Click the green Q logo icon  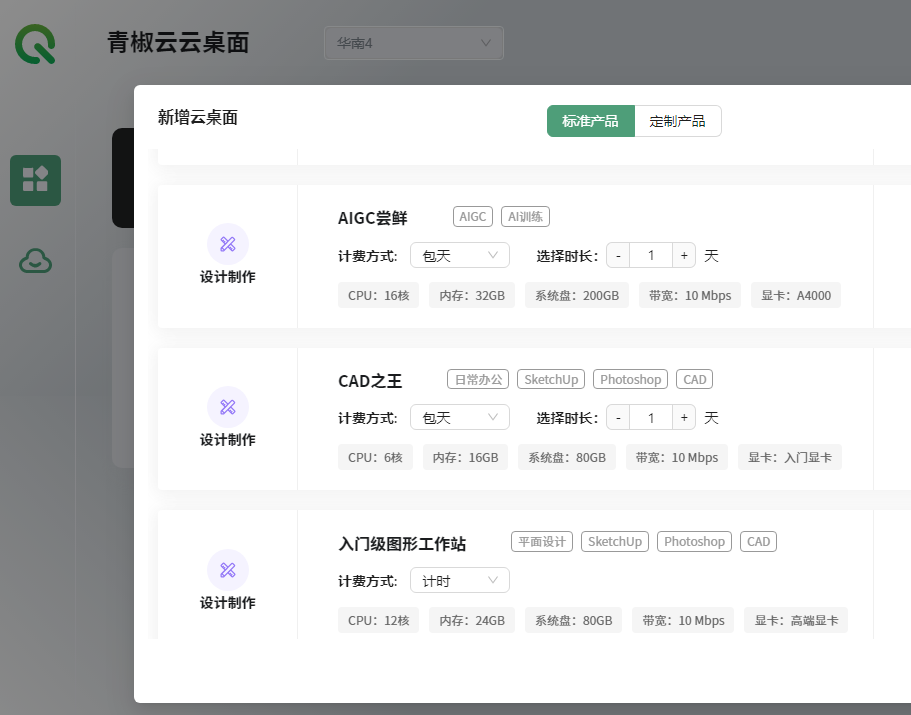[35, 44]
